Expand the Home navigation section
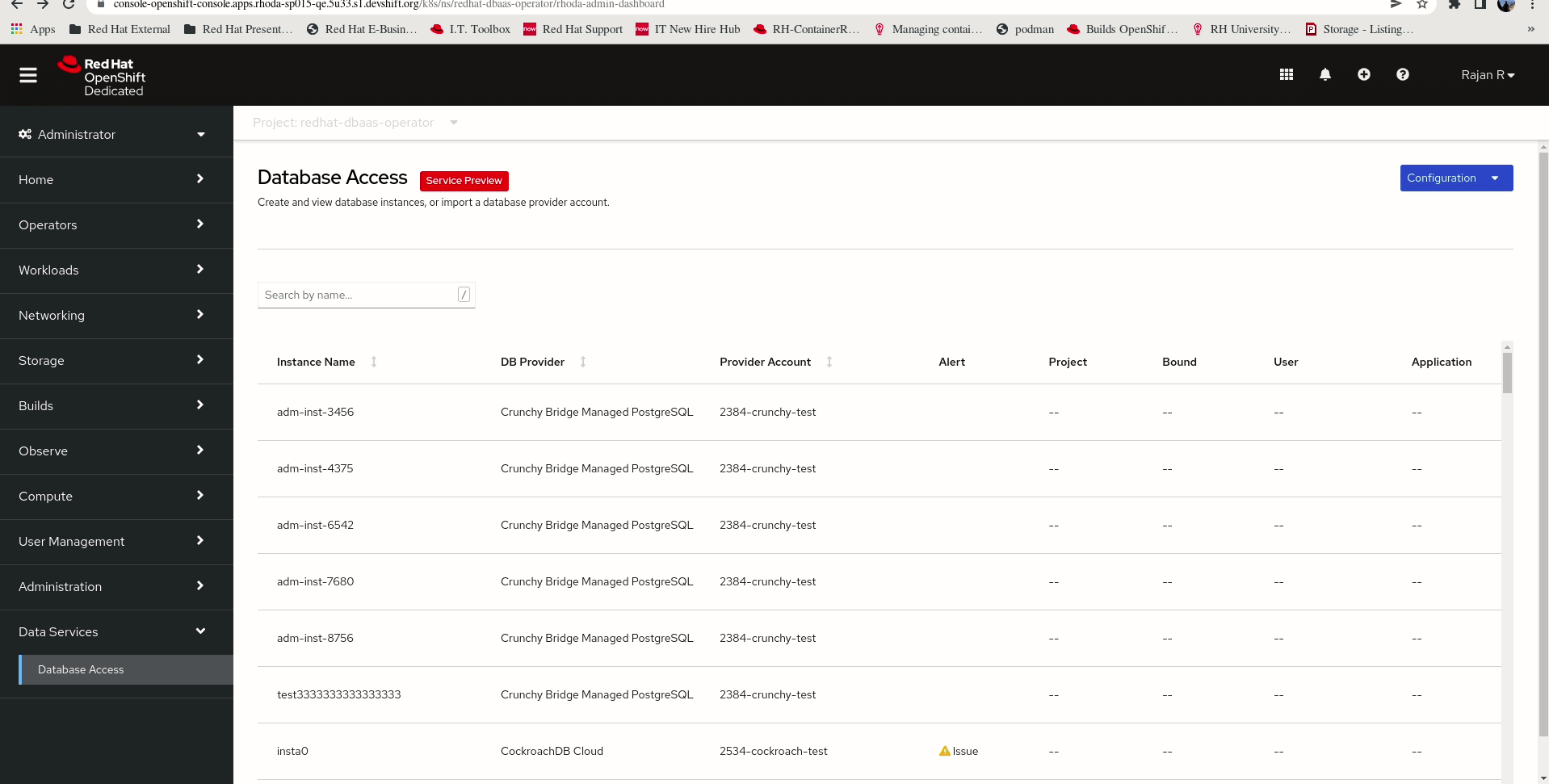Image resolution: width=1549 pixels, height=784 pixels. tap(116, 179)
